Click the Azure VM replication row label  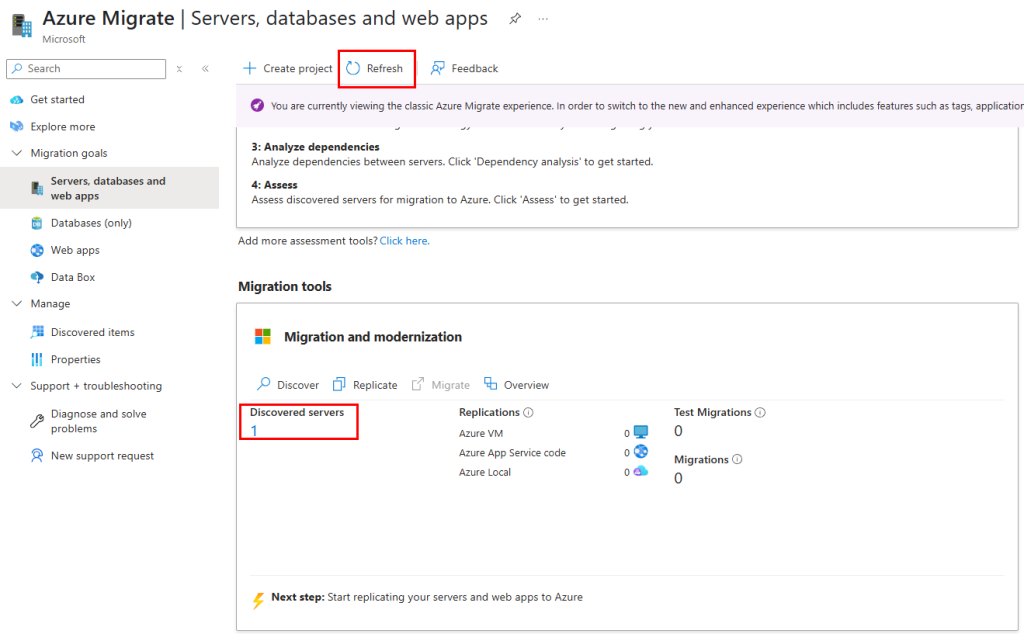pos(481,434)
